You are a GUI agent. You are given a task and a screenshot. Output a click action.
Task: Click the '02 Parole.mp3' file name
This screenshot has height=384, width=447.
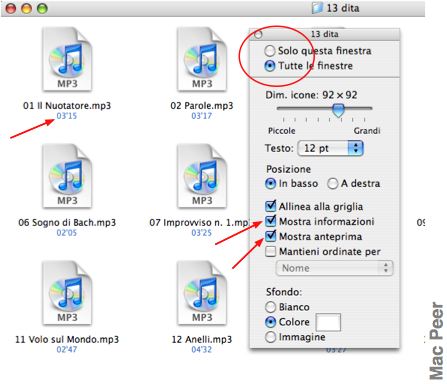[x=202, y=106]
